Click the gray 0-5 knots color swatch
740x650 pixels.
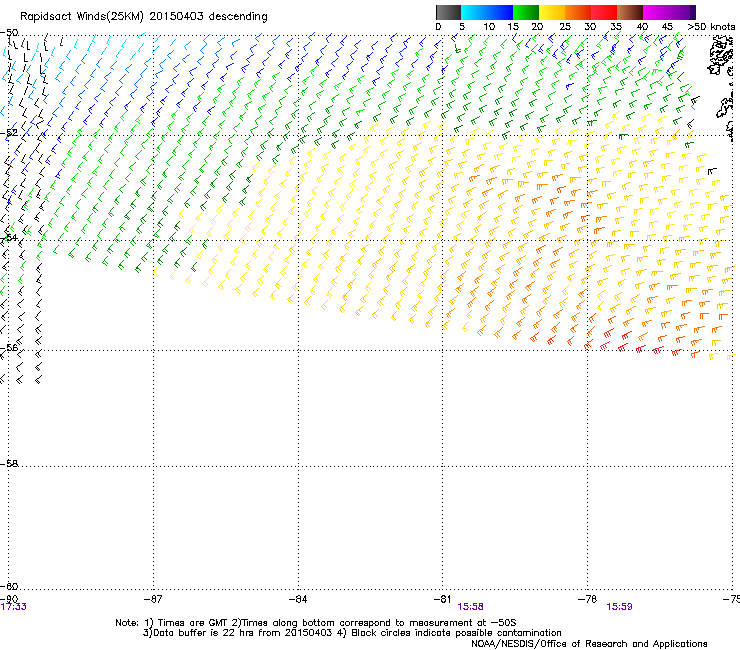click(448, 12)
